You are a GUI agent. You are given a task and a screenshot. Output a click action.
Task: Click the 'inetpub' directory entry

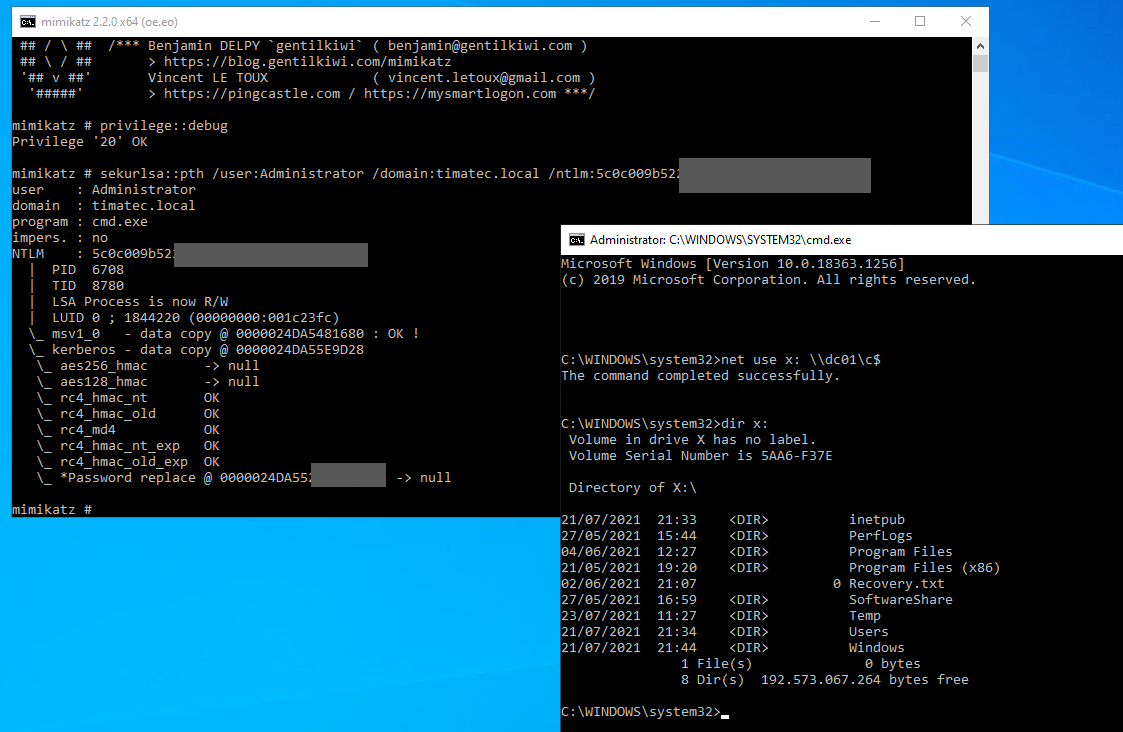pyautogui.click(x=877, y=520)
